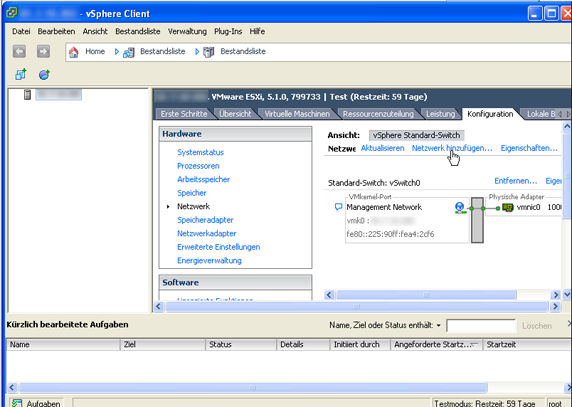
Task: Click the network diagram horizontal scrollbar
Action: [426, 295]
